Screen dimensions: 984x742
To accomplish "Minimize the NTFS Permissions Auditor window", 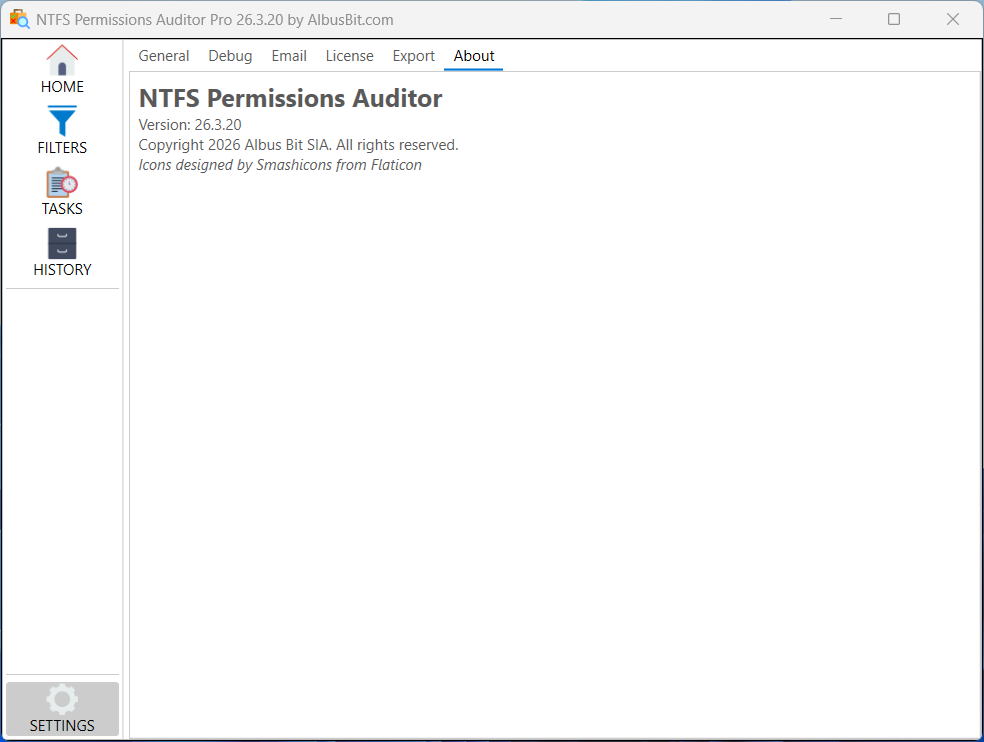I will click(835, 19).
